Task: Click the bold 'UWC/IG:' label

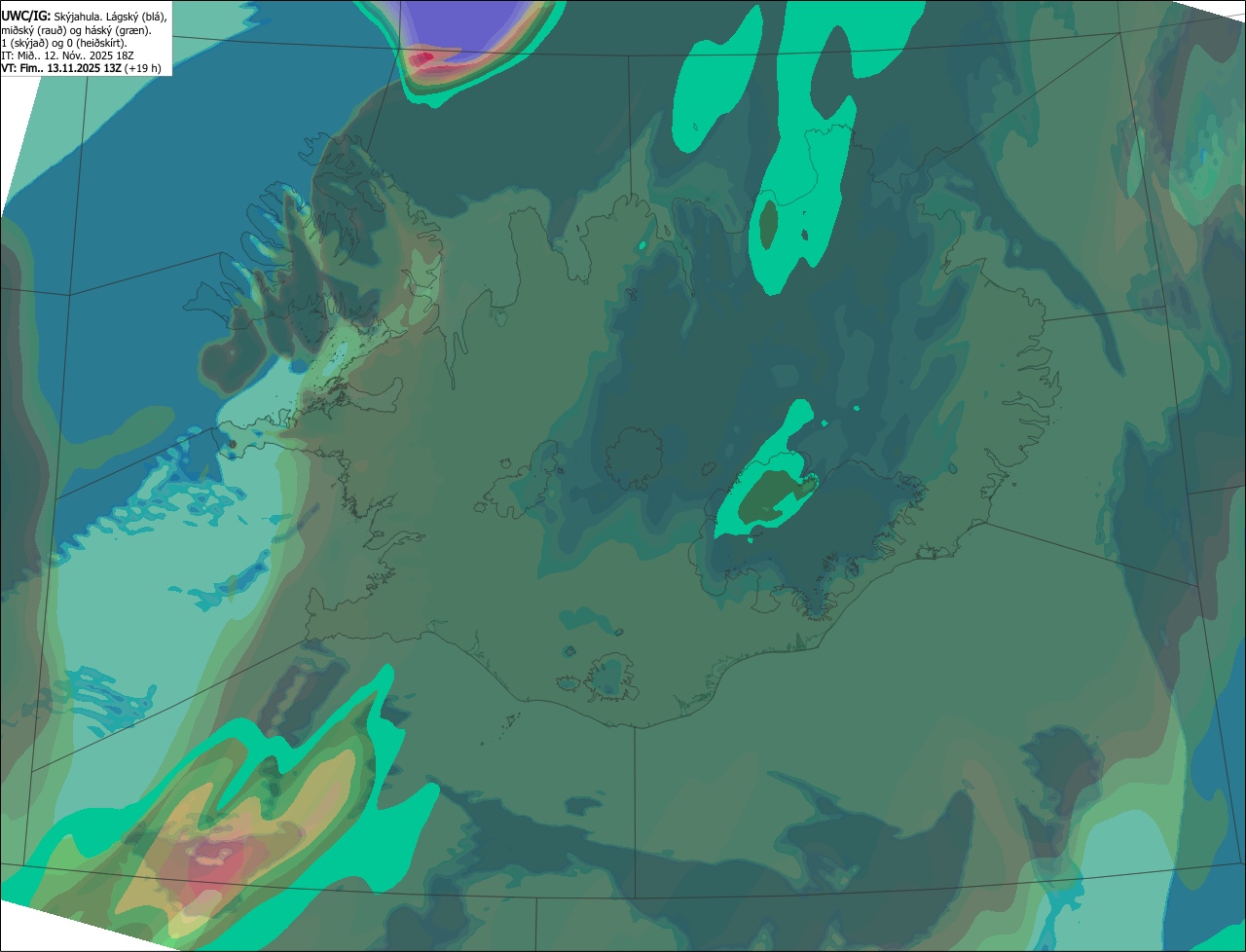Action: point(26,16)
